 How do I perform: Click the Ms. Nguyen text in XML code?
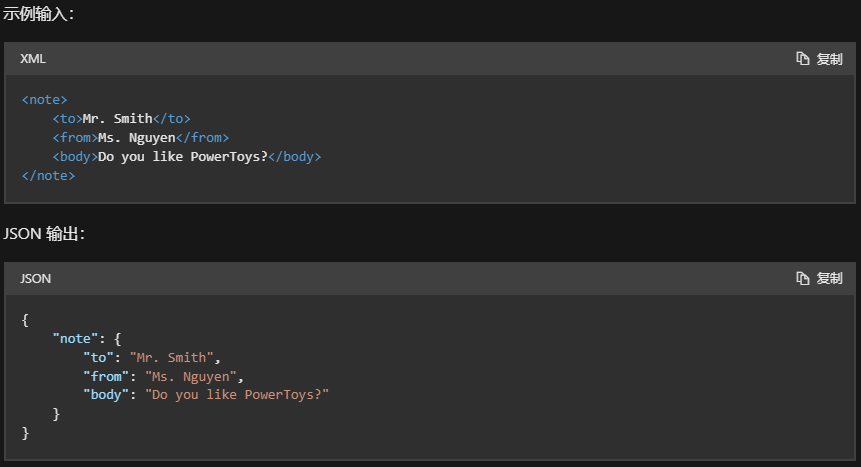(136, 138)
